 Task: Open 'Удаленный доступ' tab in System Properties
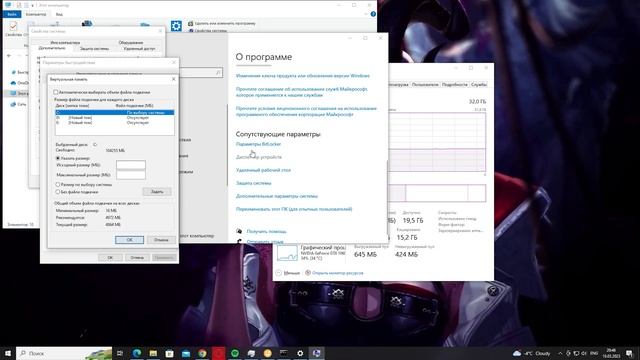(139, 49)
